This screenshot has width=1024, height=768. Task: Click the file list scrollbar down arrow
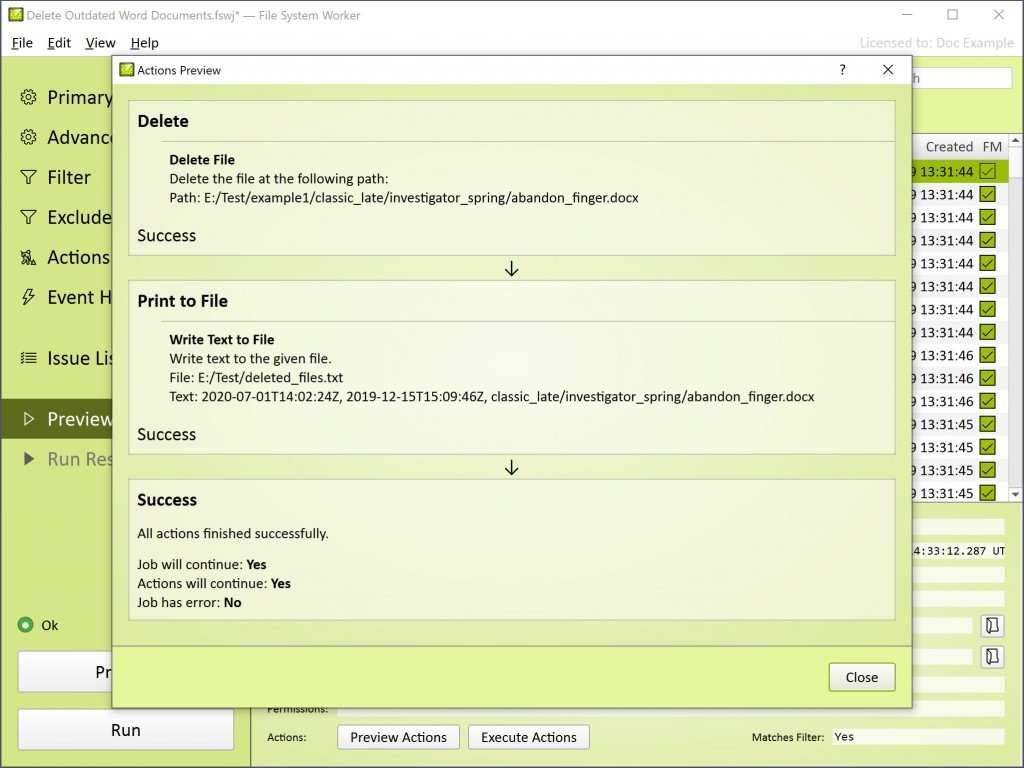point(1015,494)
